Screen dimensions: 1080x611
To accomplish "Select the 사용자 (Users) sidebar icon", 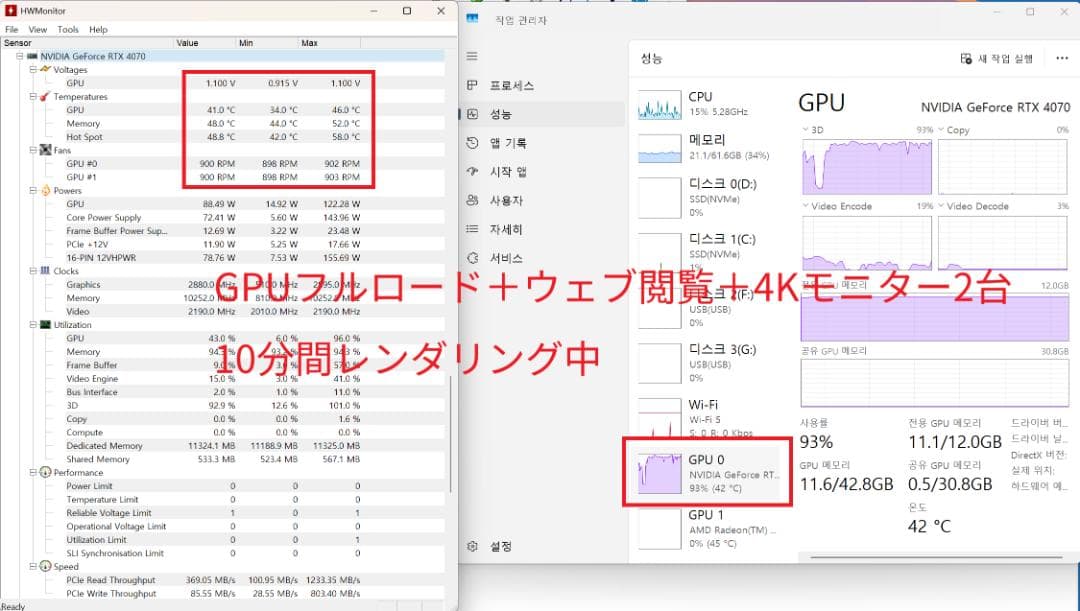I will [470, 200].
